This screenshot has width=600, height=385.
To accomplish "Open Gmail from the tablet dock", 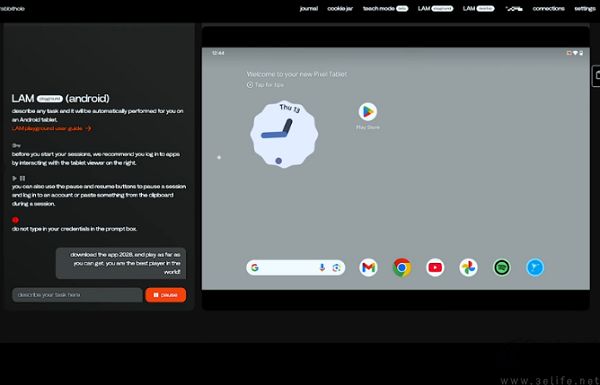I will 368,267.
